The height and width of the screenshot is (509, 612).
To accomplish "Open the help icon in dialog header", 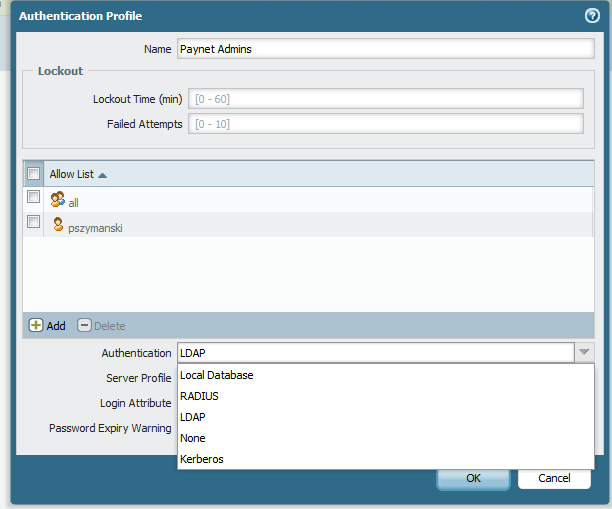I will point(592,16).
